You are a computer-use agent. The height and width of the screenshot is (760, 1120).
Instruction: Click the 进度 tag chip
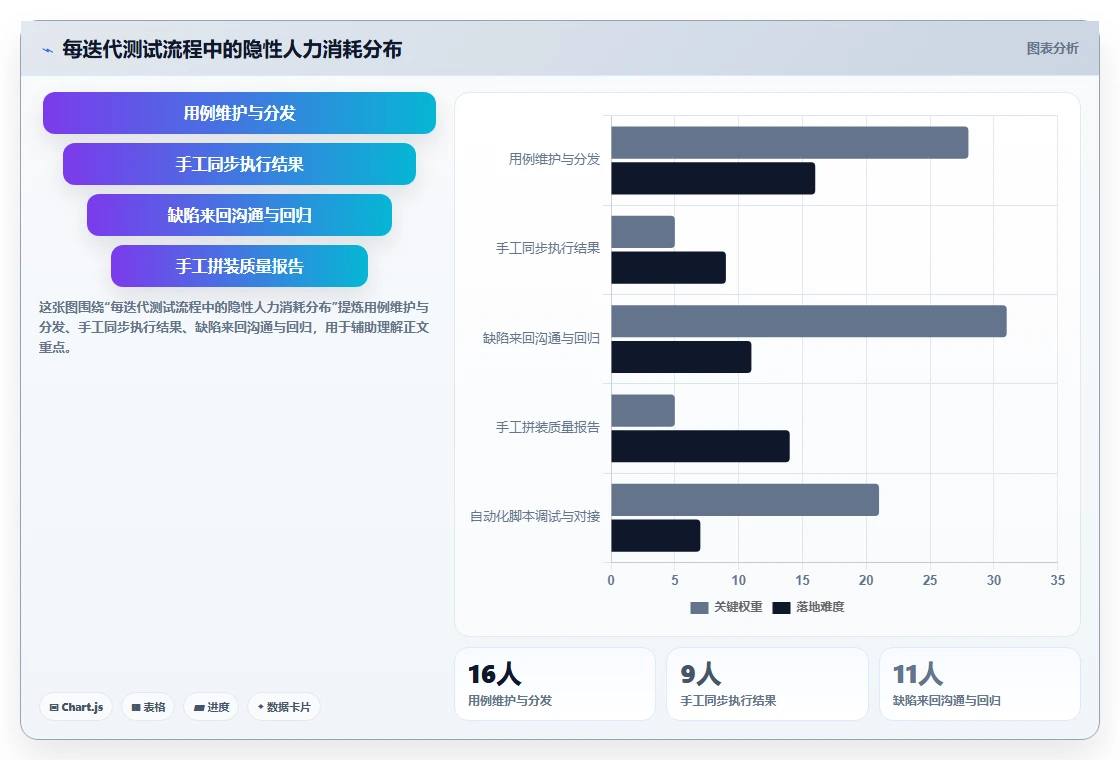(x=211, y=707)
